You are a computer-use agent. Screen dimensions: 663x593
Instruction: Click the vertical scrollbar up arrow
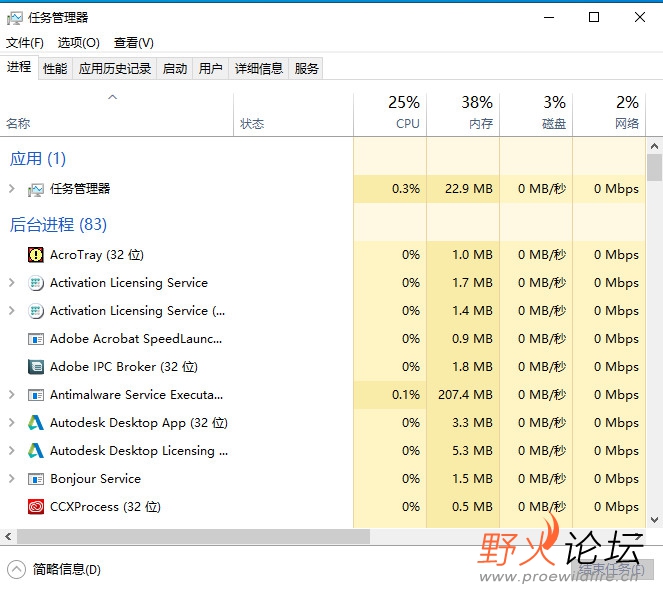coord(654,146)
